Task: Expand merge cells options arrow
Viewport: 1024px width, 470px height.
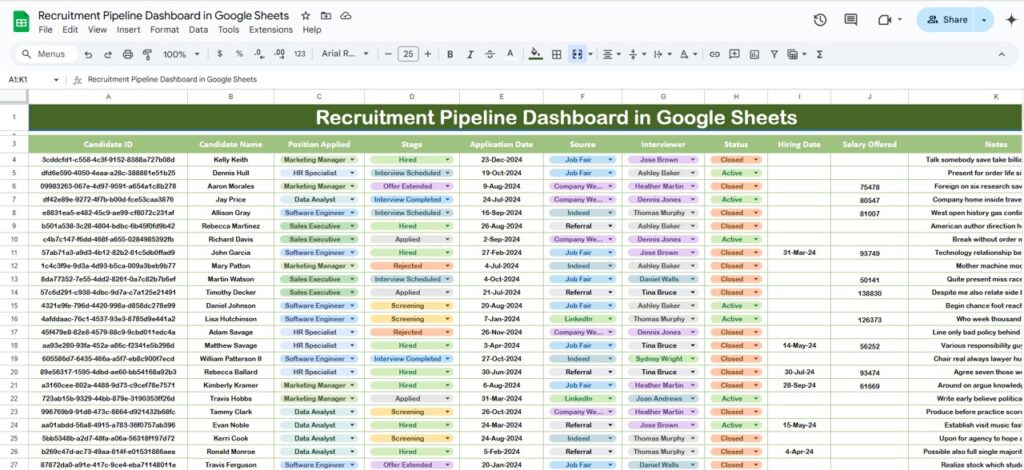Action: [590, 54]
